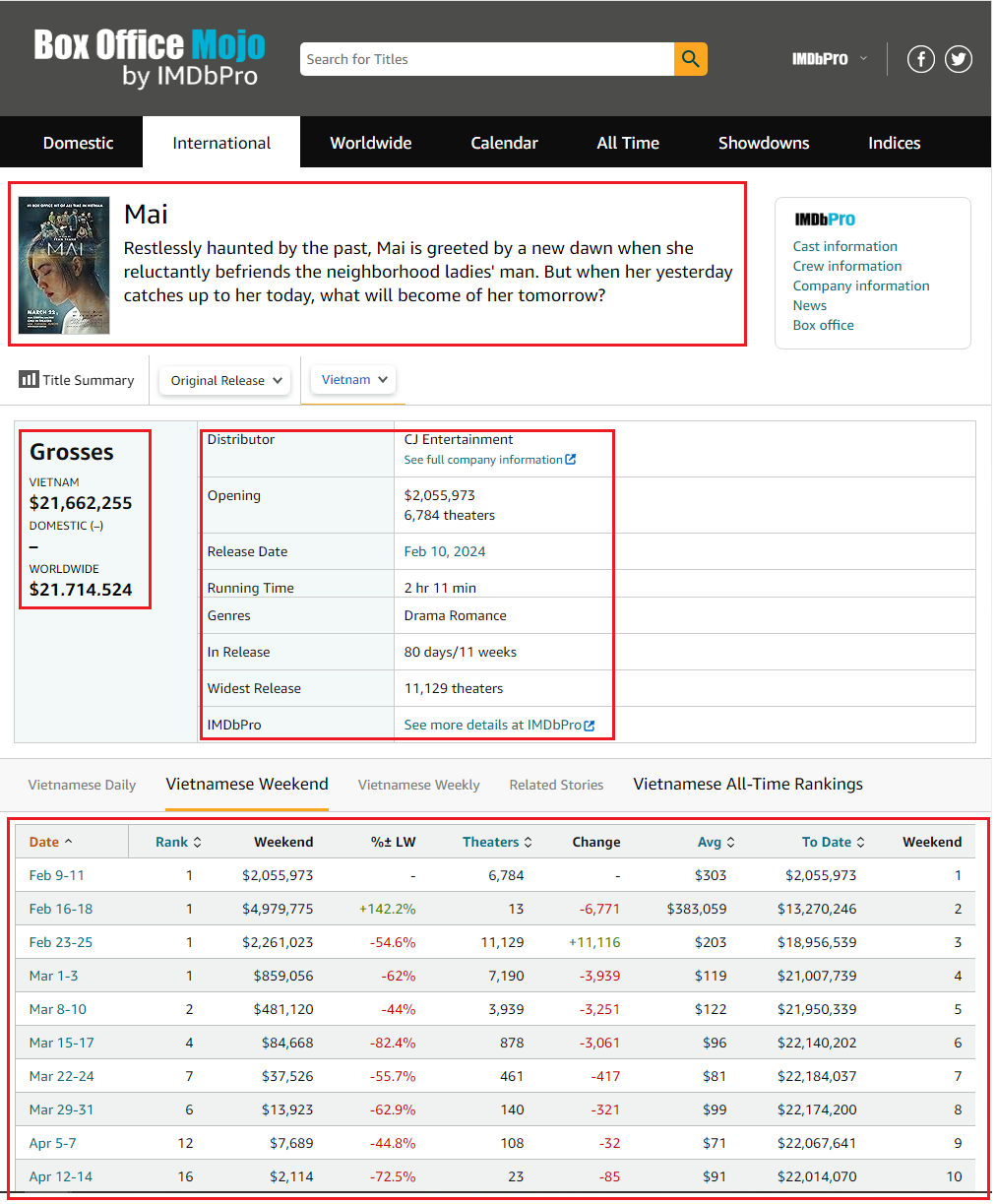Open the IMDbPro header dropdown
Image resolution: width=997 pixels, height=1204 pixels.
pos(830,59)
